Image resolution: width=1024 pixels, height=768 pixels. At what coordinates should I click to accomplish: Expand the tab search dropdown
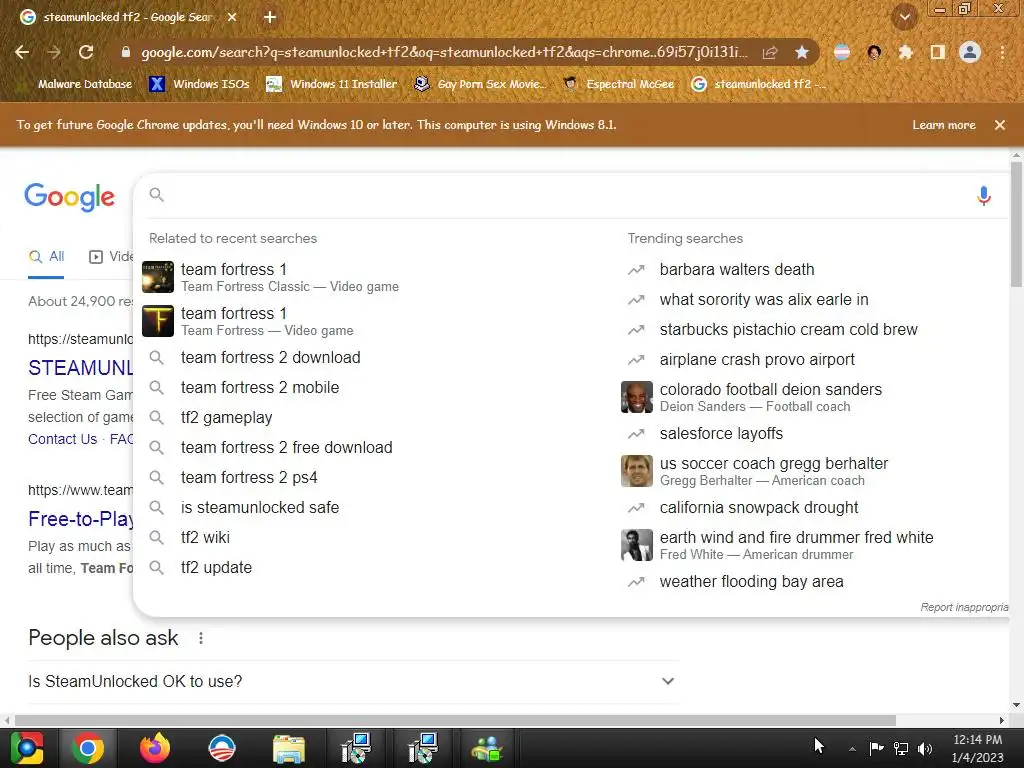905,17
